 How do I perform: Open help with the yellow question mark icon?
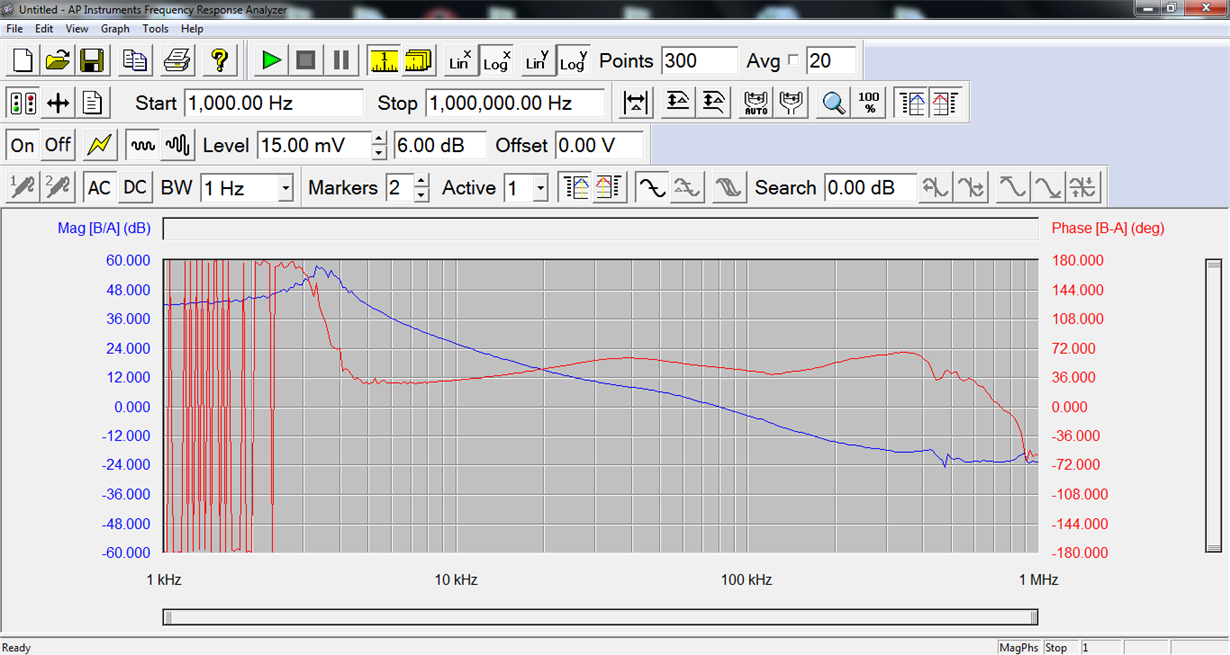coord(220,60)
